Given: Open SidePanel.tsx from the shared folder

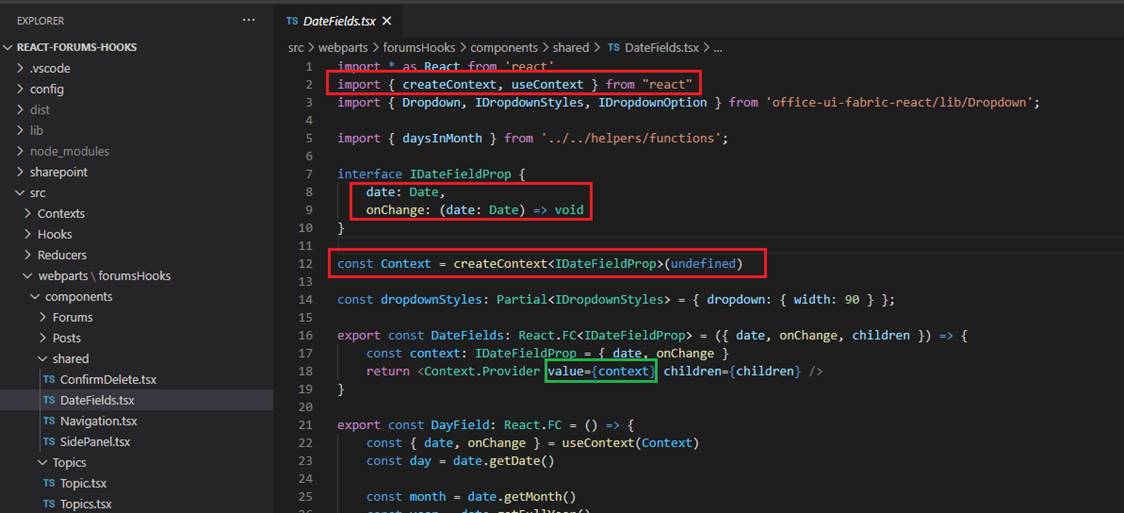Looking at the screenshot, I should [95, 441].
